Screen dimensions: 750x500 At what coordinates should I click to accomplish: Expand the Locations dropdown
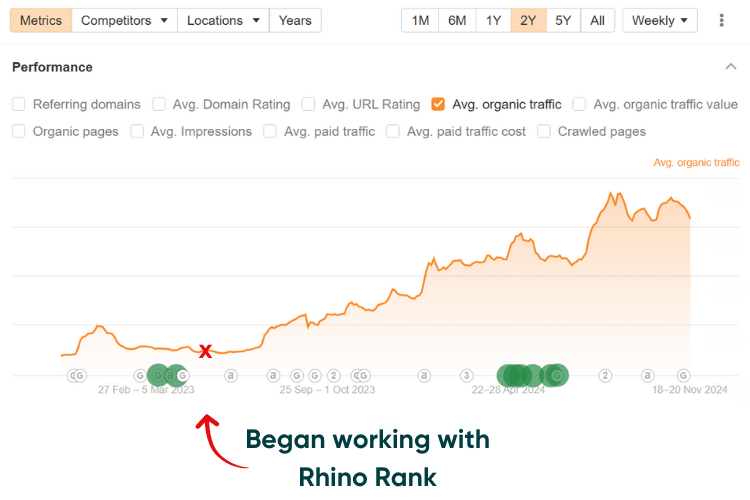point(223,21)
